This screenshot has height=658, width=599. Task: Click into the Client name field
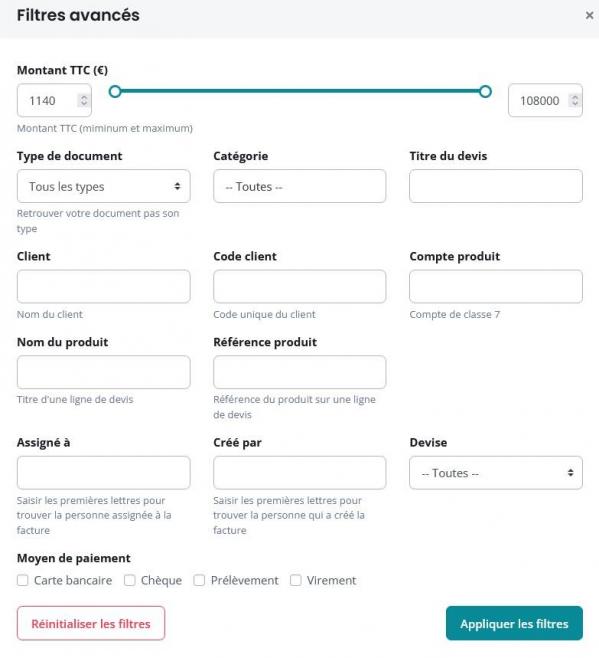(104, 286)
